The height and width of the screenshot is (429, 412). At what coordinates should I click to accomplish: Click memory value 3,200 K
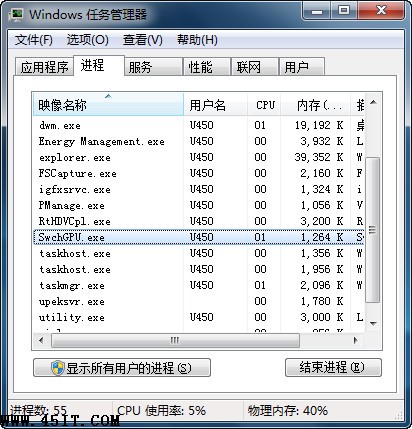point(322,221)
